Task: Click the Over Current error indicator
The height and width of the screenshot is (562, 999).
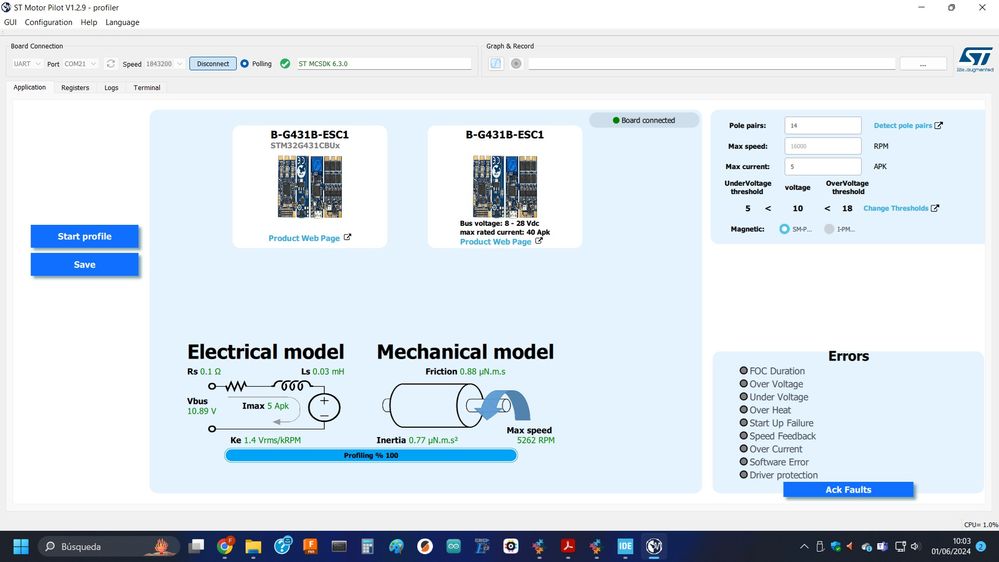Action: click(744, 449)
